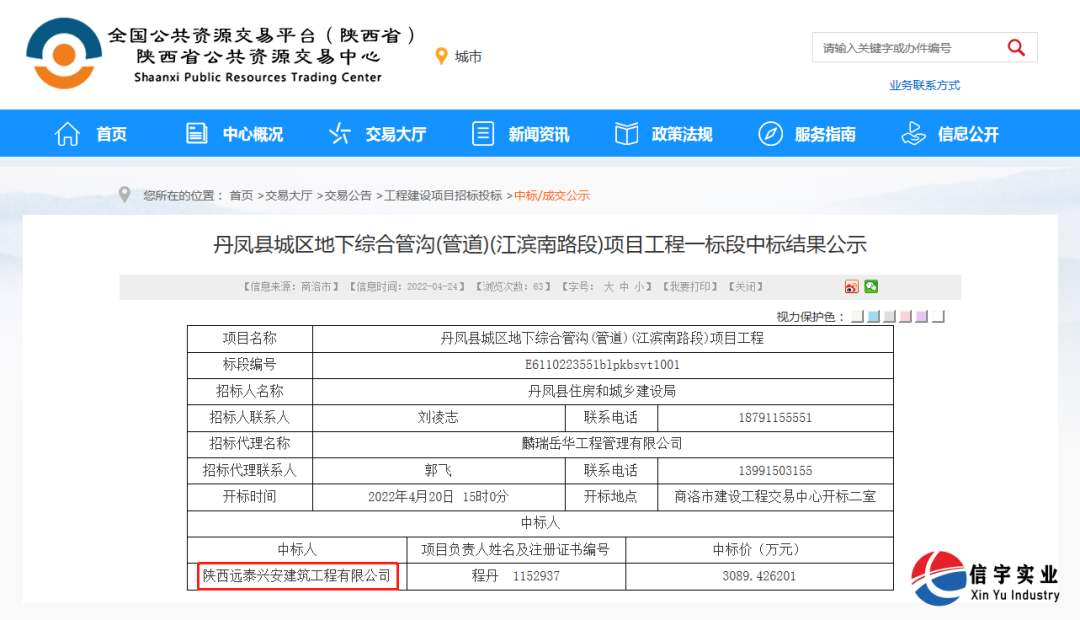Click the 新闻资讯 news icon
The width and height of the screenshot is (1080, 620).
pyautogui.click(x=484, y=132)
